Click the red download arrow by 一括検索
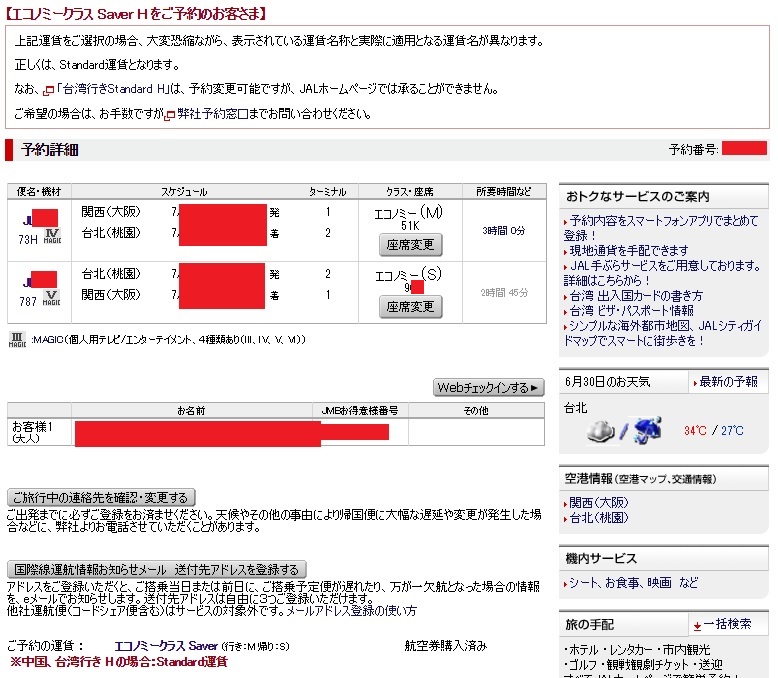778x678 pixels. pos(697,626)
